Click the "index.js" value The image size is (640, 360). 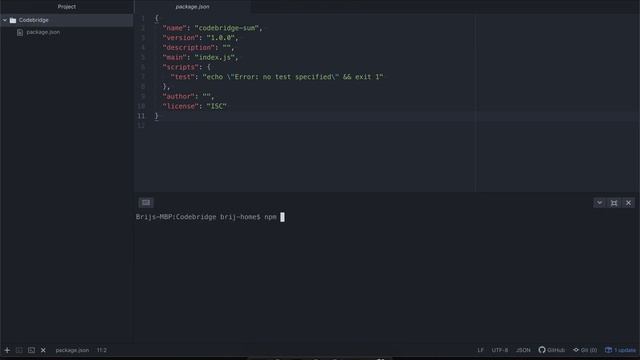coord(214,58)
